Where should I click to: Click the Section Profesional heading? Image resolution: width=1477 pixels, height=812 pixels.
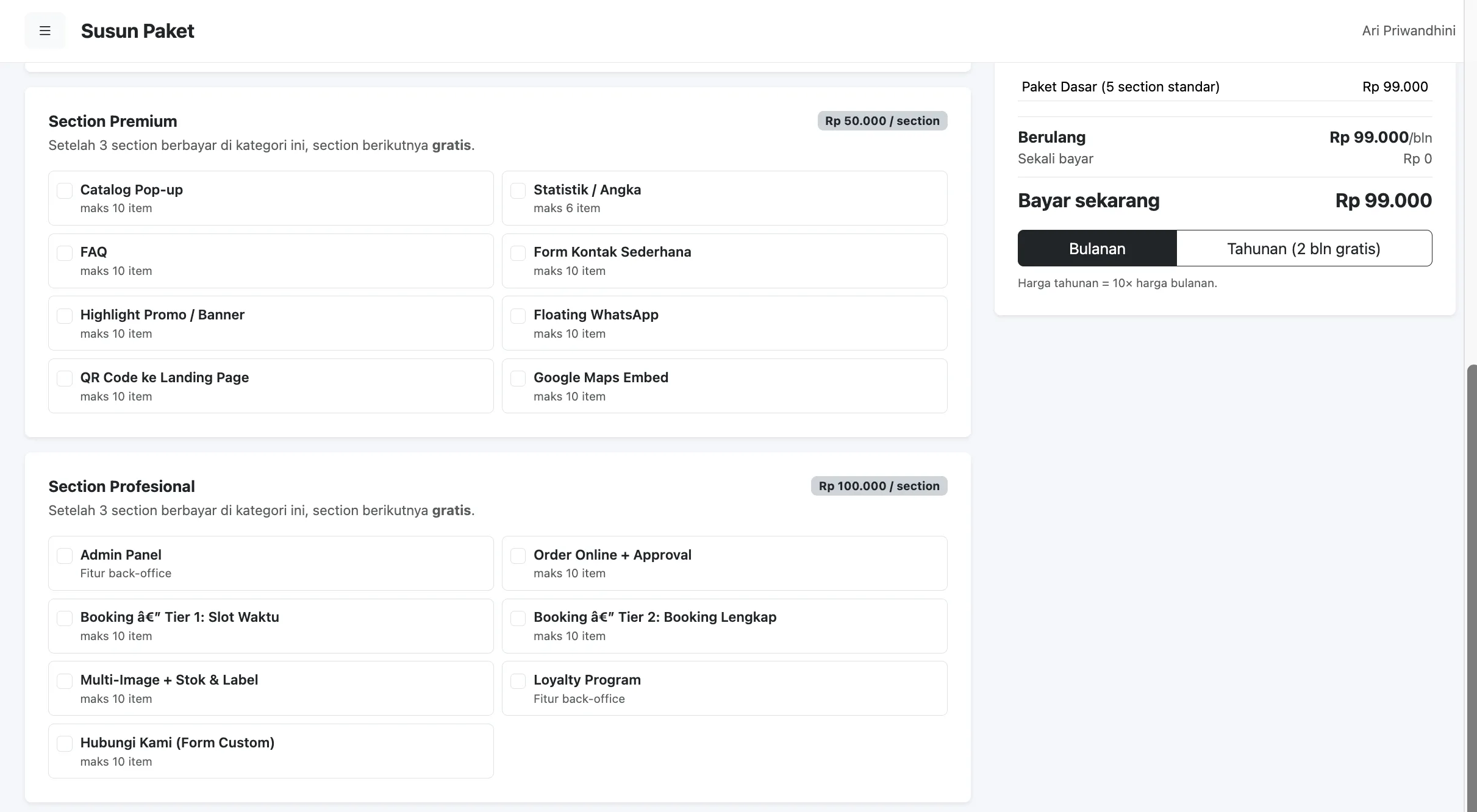(x=121, y=486)
